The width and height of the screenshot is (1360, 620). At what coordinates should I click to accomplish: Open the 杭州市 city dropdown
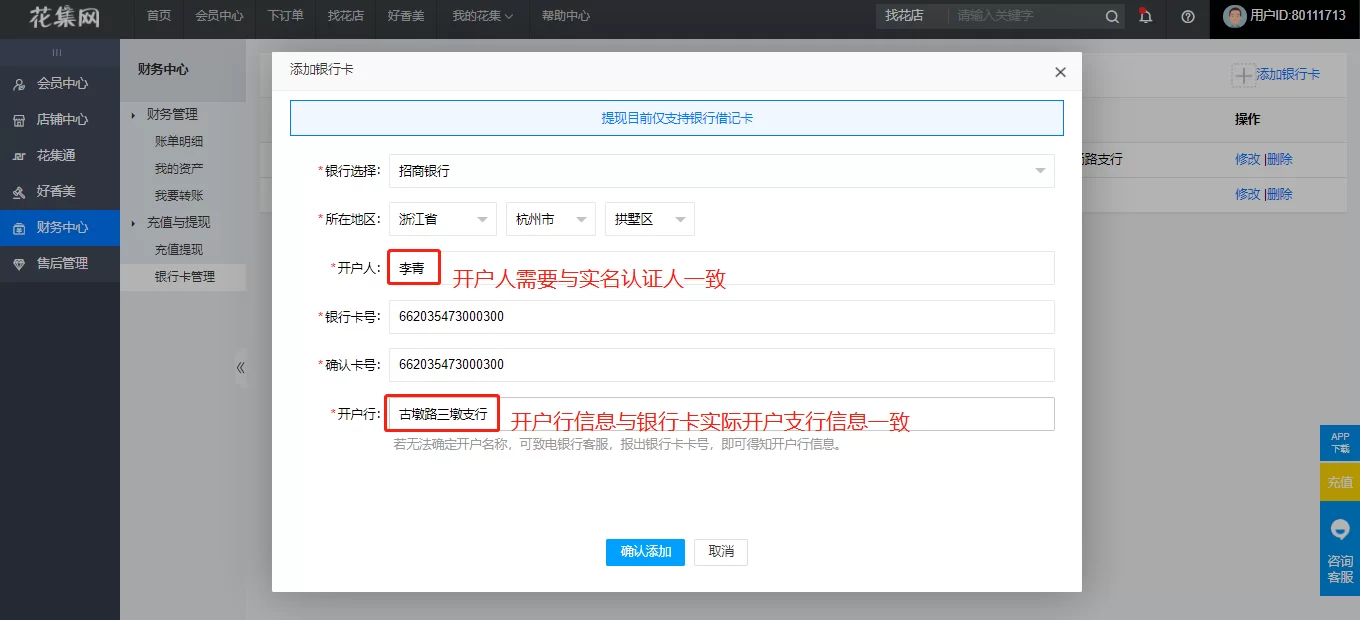coord(551,219)
